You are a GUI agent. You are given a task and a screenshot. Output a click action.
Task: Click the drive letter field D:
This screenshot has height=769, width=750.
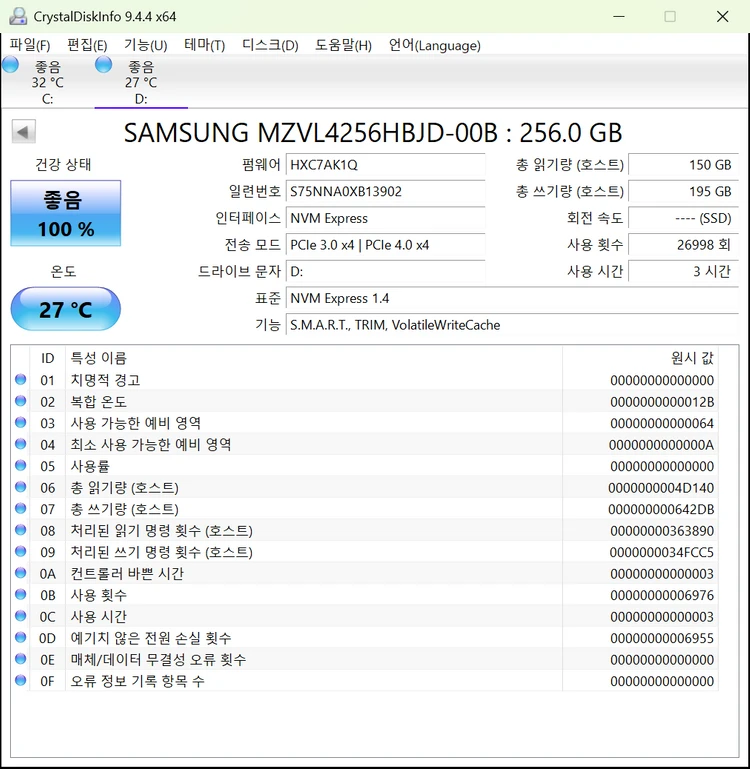386,271
